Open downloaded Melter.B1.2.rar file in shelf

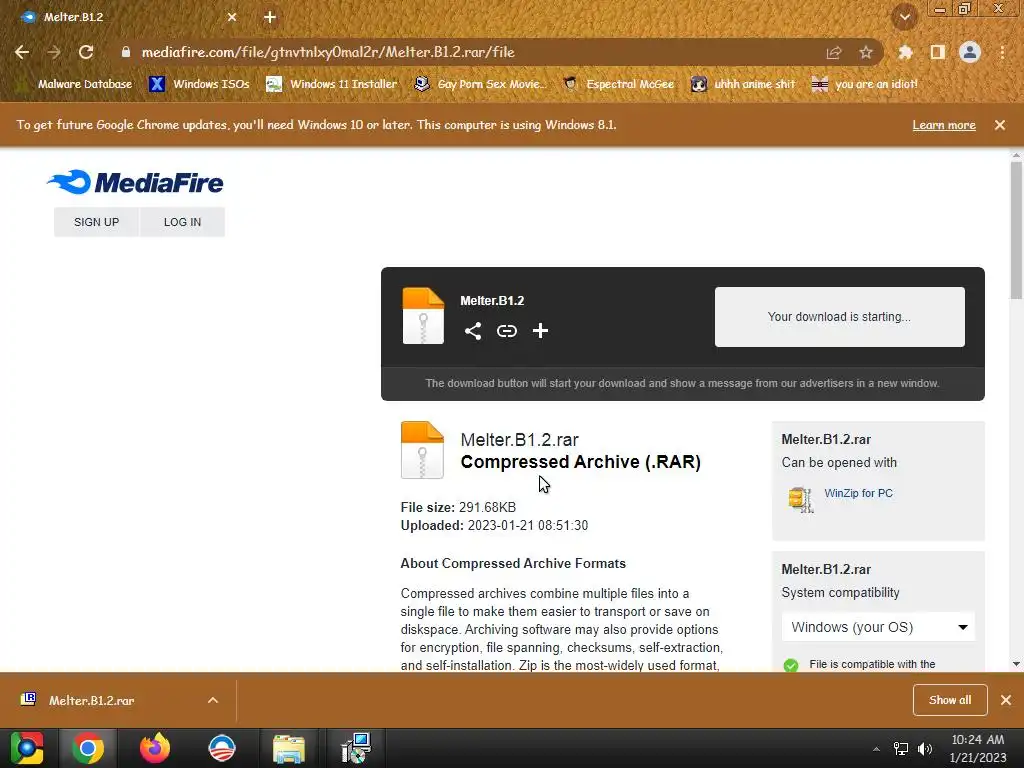click(91, 700)
